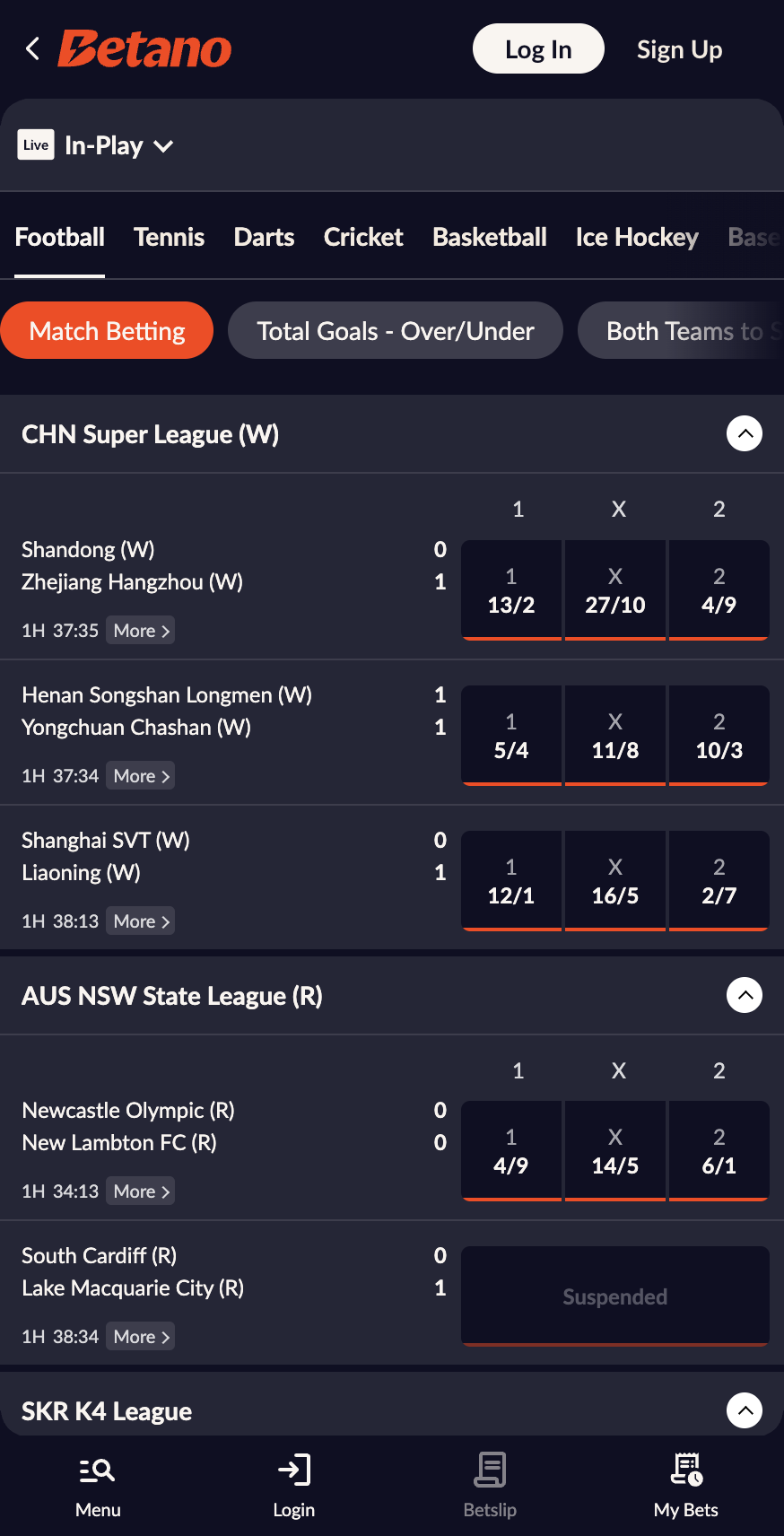
Task: Open the My Bets icon
Action: click(686, 1471)
